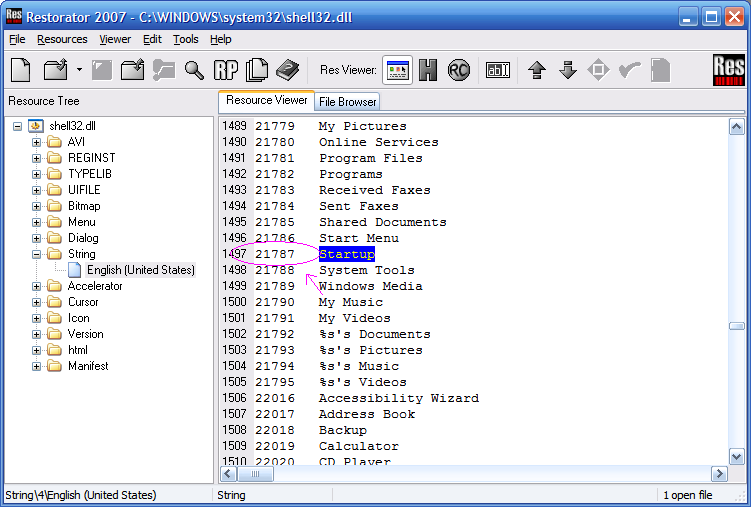Click the highlighted "Startup" string

[x=347, y=254]
